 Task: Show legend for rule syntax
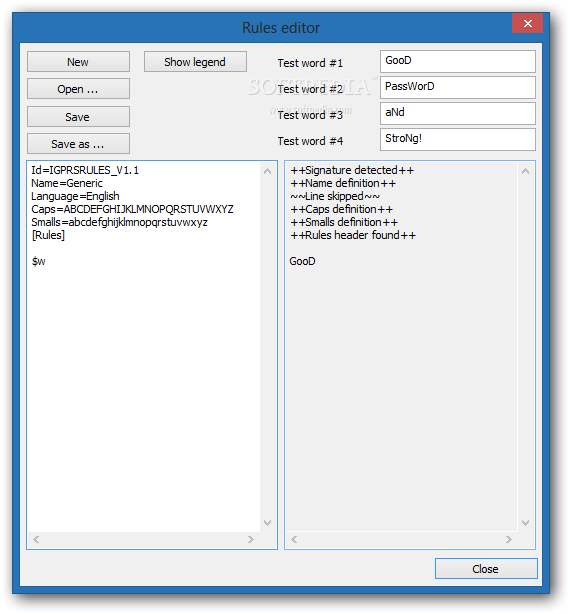[x=195, y=62]
